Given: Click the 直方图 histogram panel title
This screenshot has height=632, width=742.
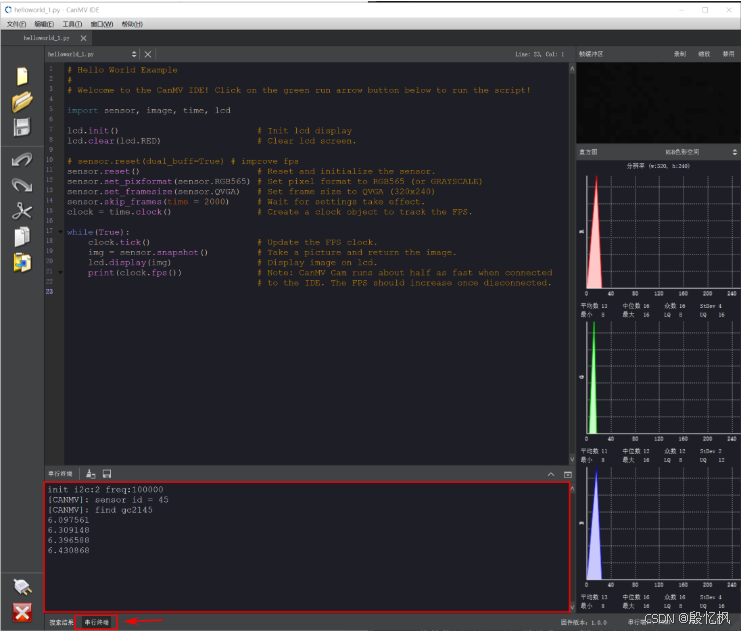Looking at the screenshot, I should 588,152.
